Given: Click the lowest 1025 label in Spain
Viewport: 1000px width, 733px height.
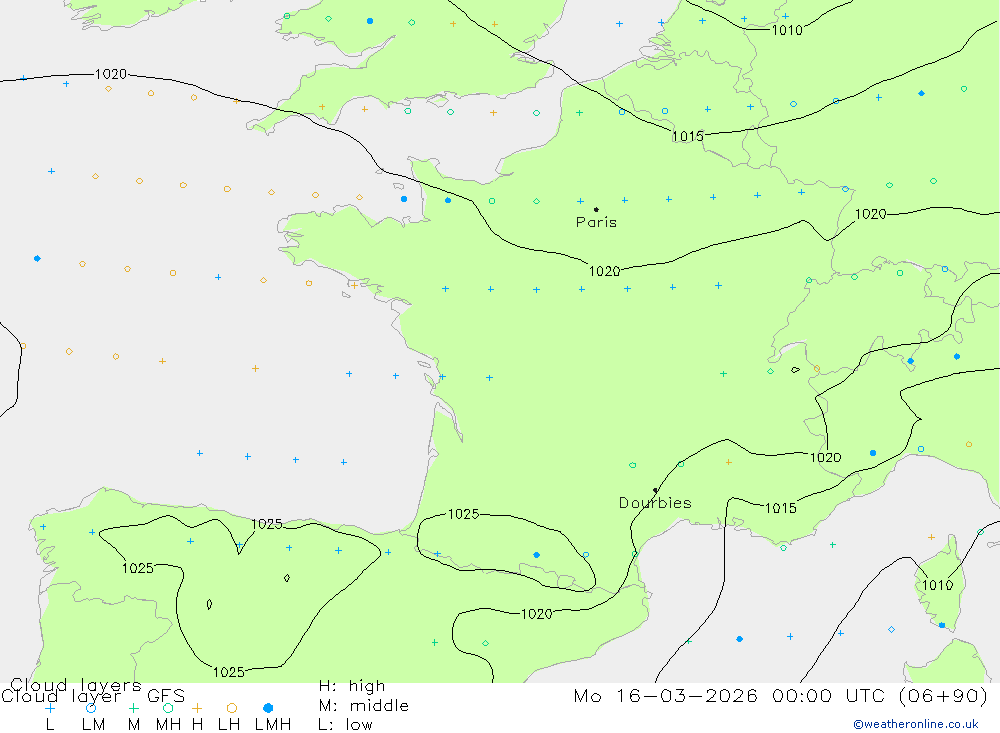Looking at the screenshot, I should [x=228, y=672].
